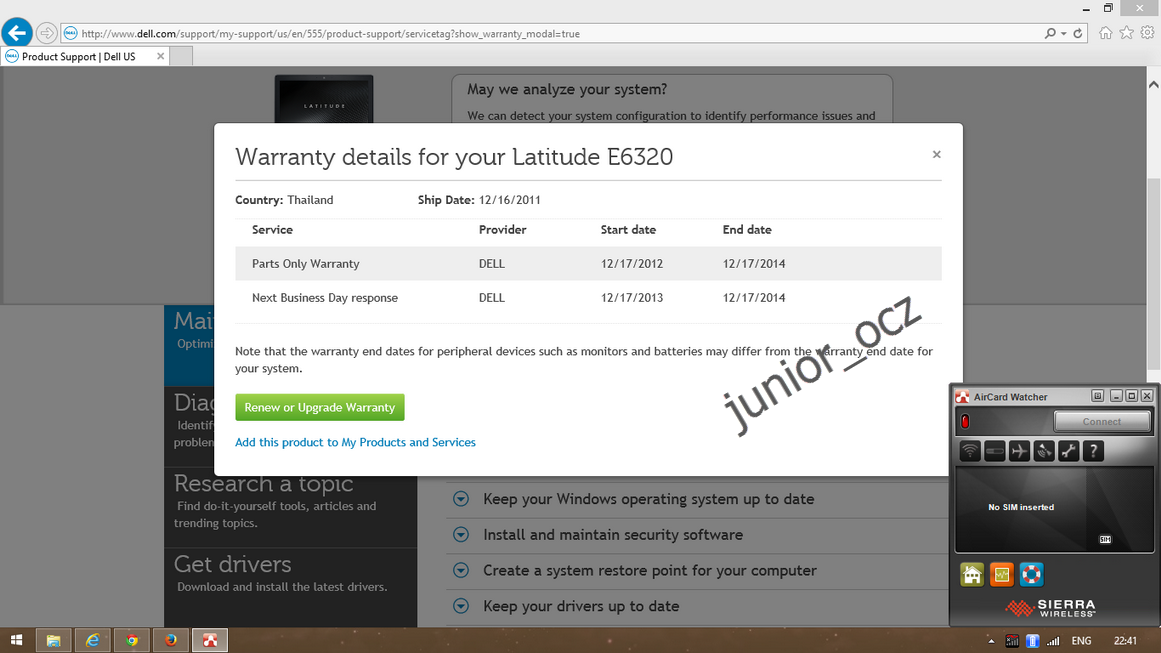Click start date 12/17/2013
This screenshot has width=1161, height=653.
tap(632, 298)
